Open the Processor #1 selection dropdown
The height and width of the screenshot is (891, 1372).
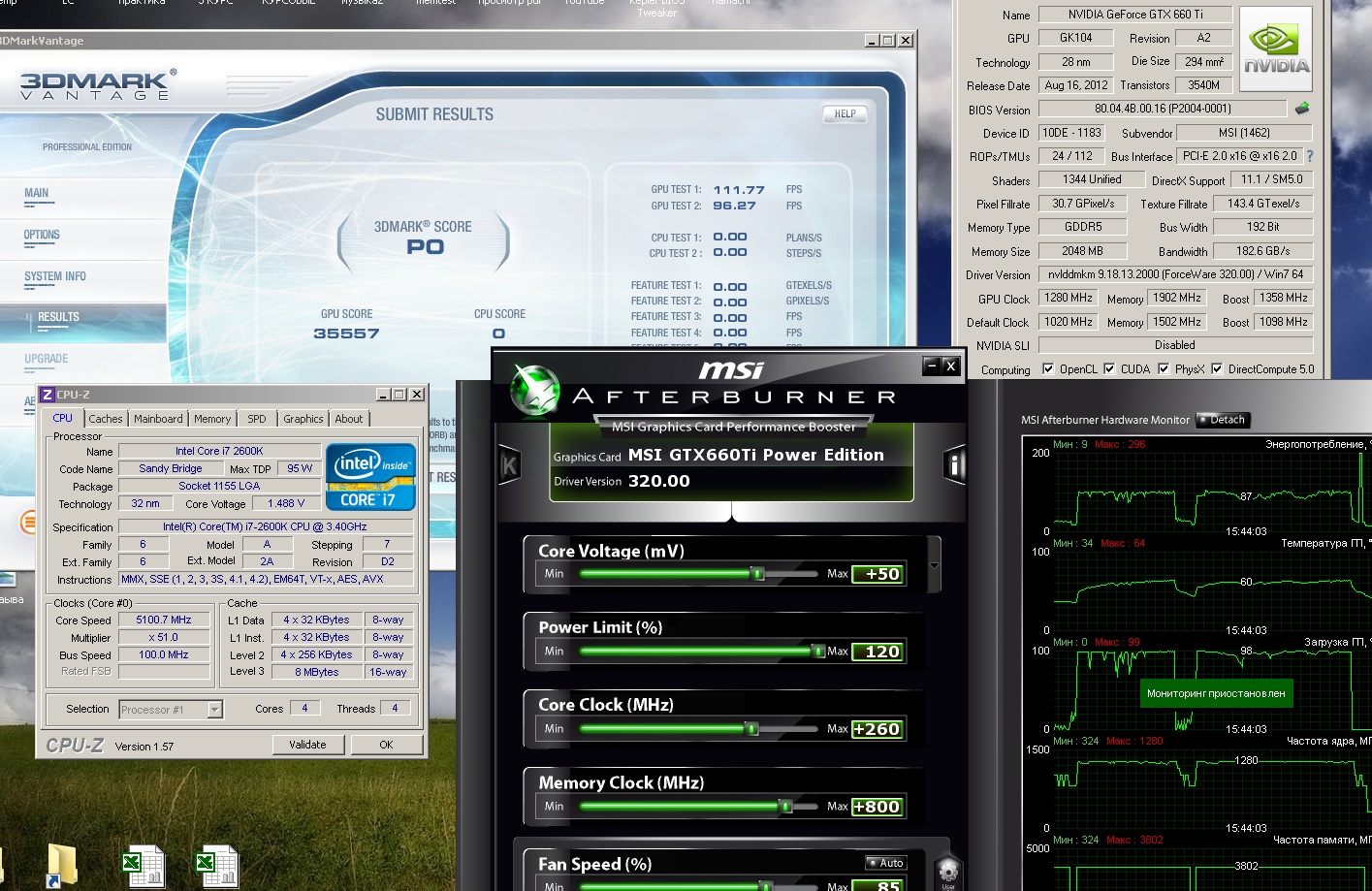coord(214,710)
